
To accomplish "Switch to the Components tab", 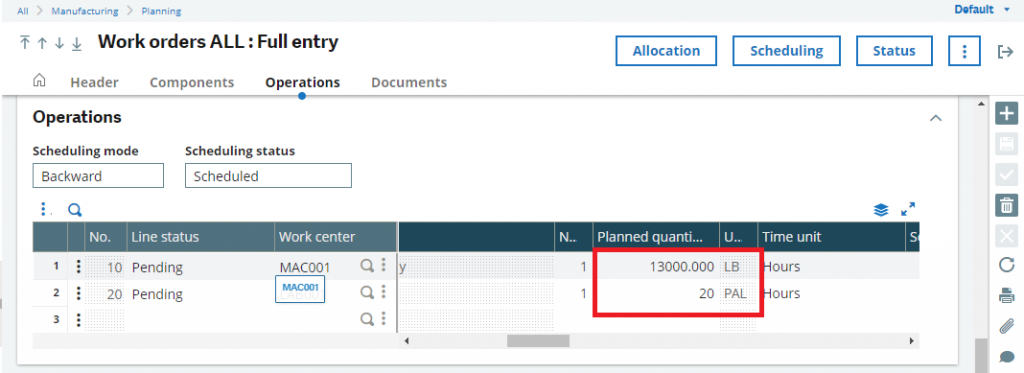I will [x=192, y=82].
